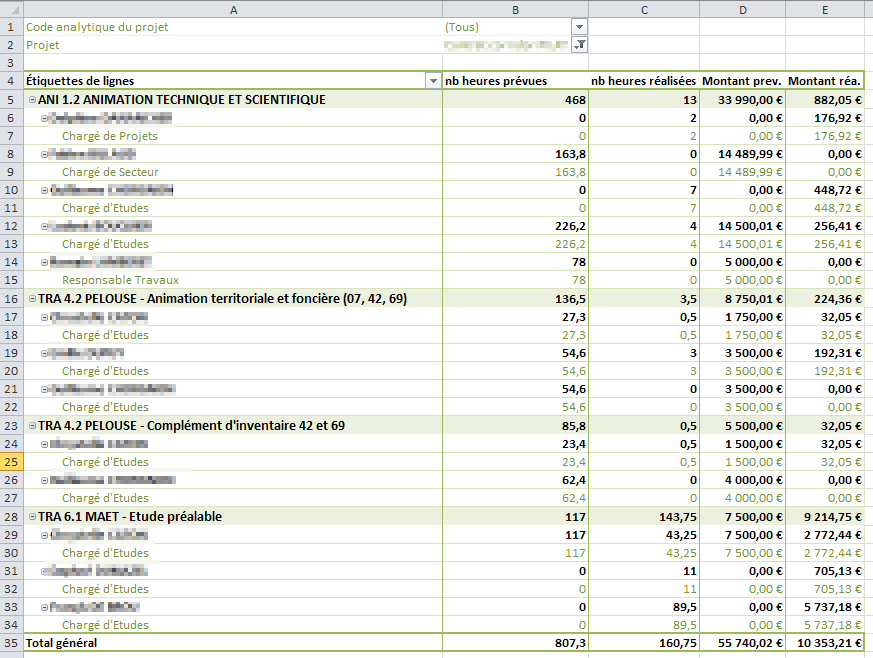Screen dimensions: 873x658
Task: Select the highlighted row 25 header
Action: pyautogui.click(x=11, y=462)
